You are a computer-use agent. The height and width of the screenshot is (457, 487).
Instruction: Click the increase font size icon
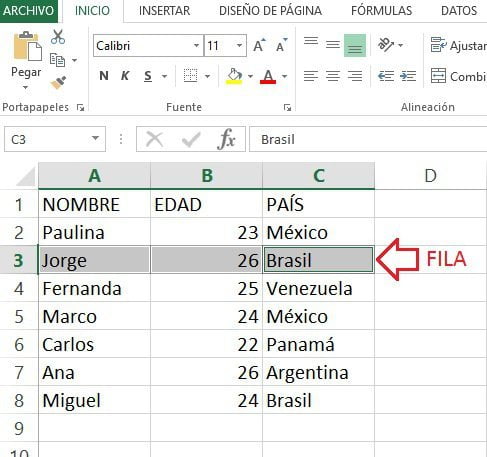coord(259,45)
